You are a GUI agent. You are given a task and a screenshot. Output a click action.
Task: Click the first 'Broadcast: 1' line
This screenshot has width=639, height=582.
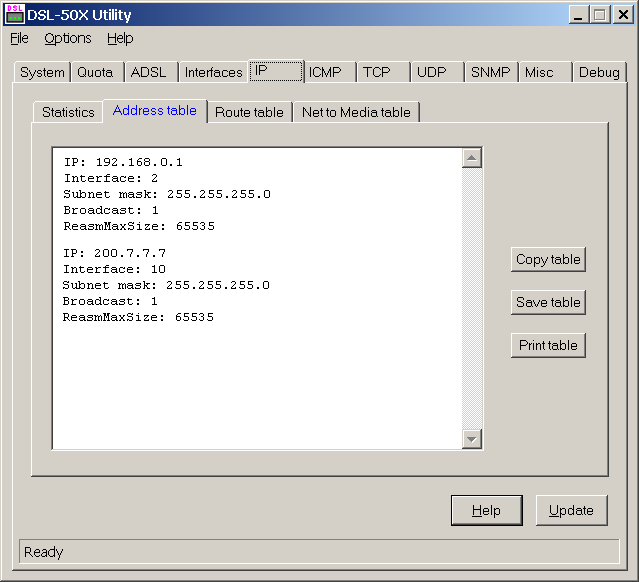click(111, 210)
